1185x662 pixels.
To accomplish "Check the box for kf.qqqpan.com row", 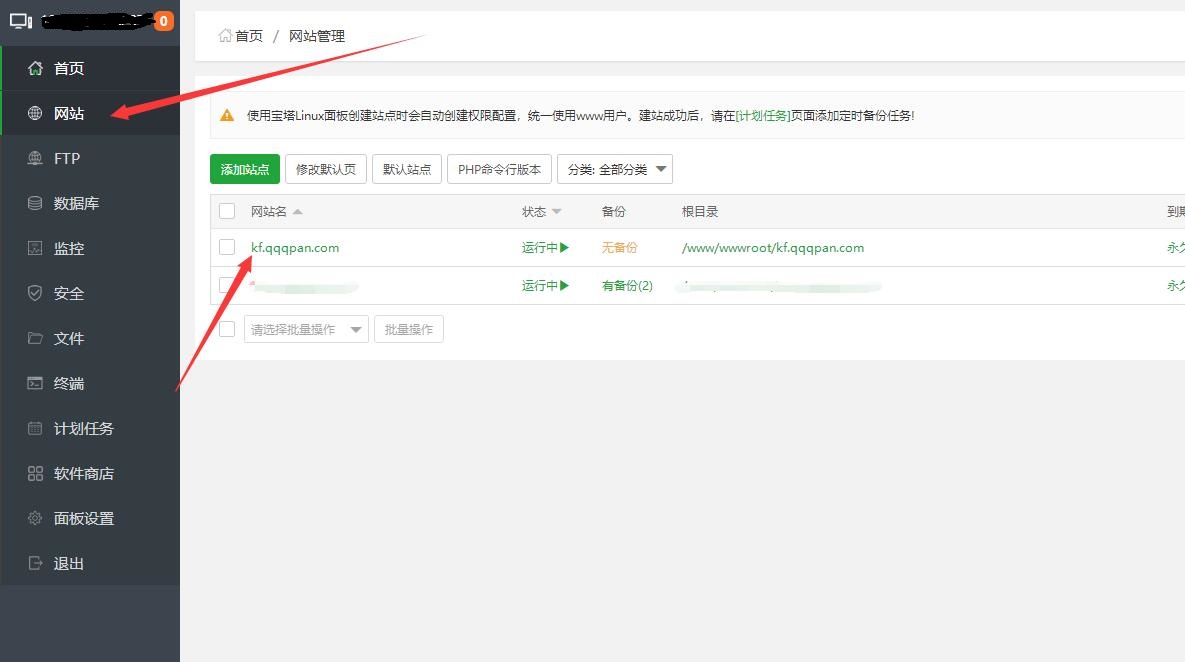I will pos(227,247).
